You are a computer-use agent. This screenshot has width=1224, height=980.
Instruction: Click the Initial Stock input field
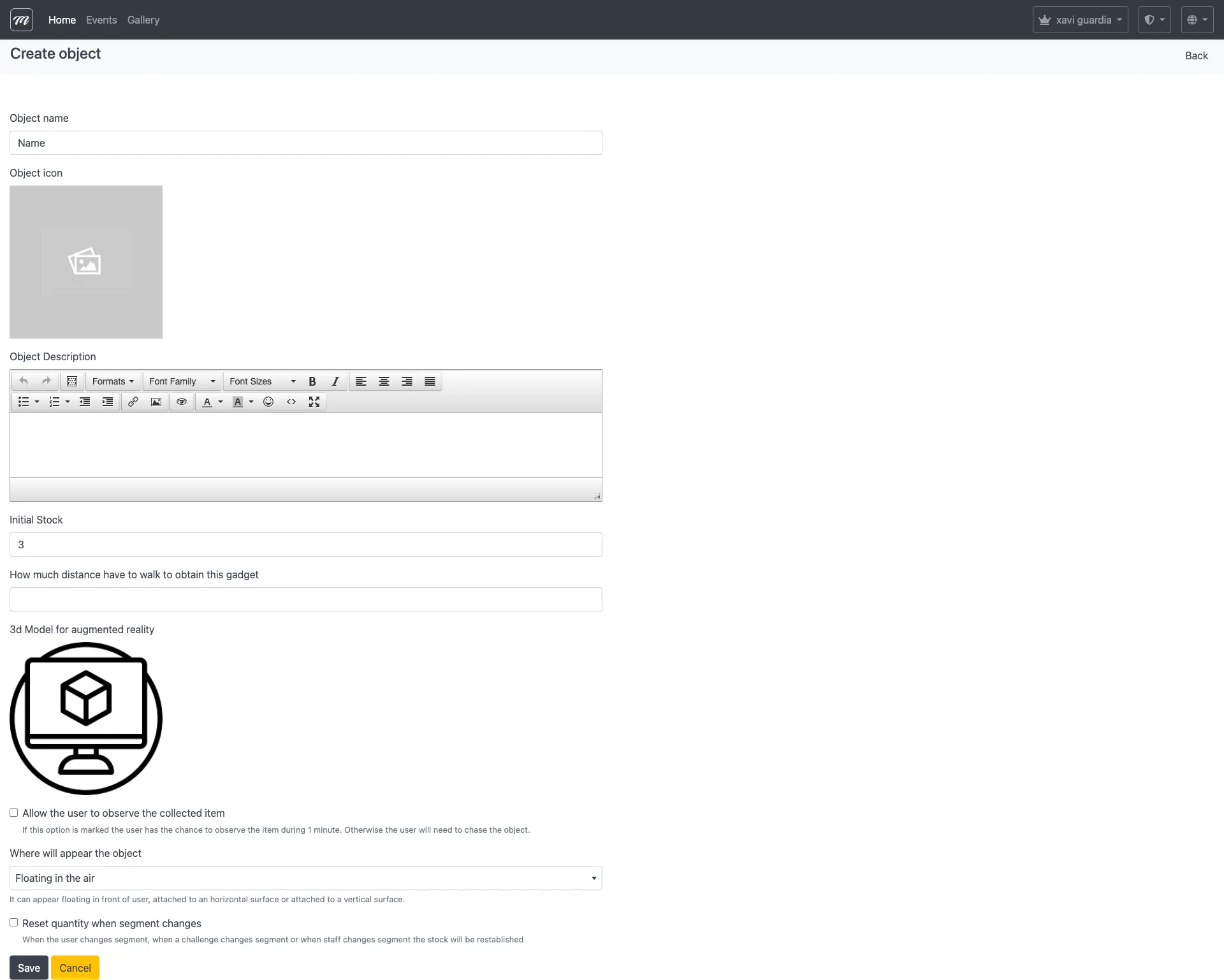pyautogui.click(x=305, y=544)
